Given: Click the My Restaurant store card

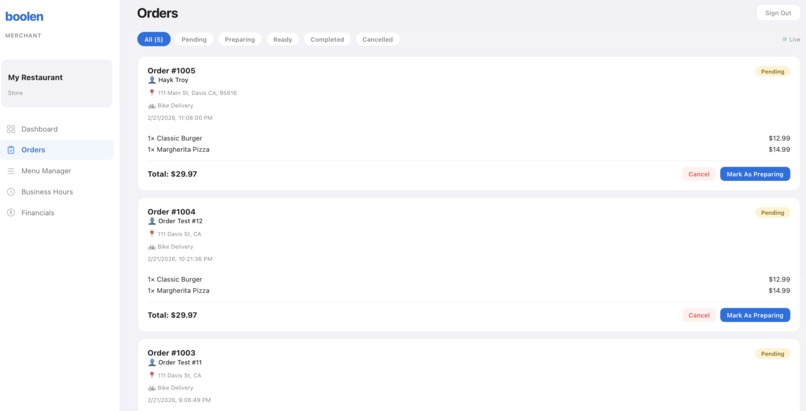Looking at the screenshot, I should [57, 84].
